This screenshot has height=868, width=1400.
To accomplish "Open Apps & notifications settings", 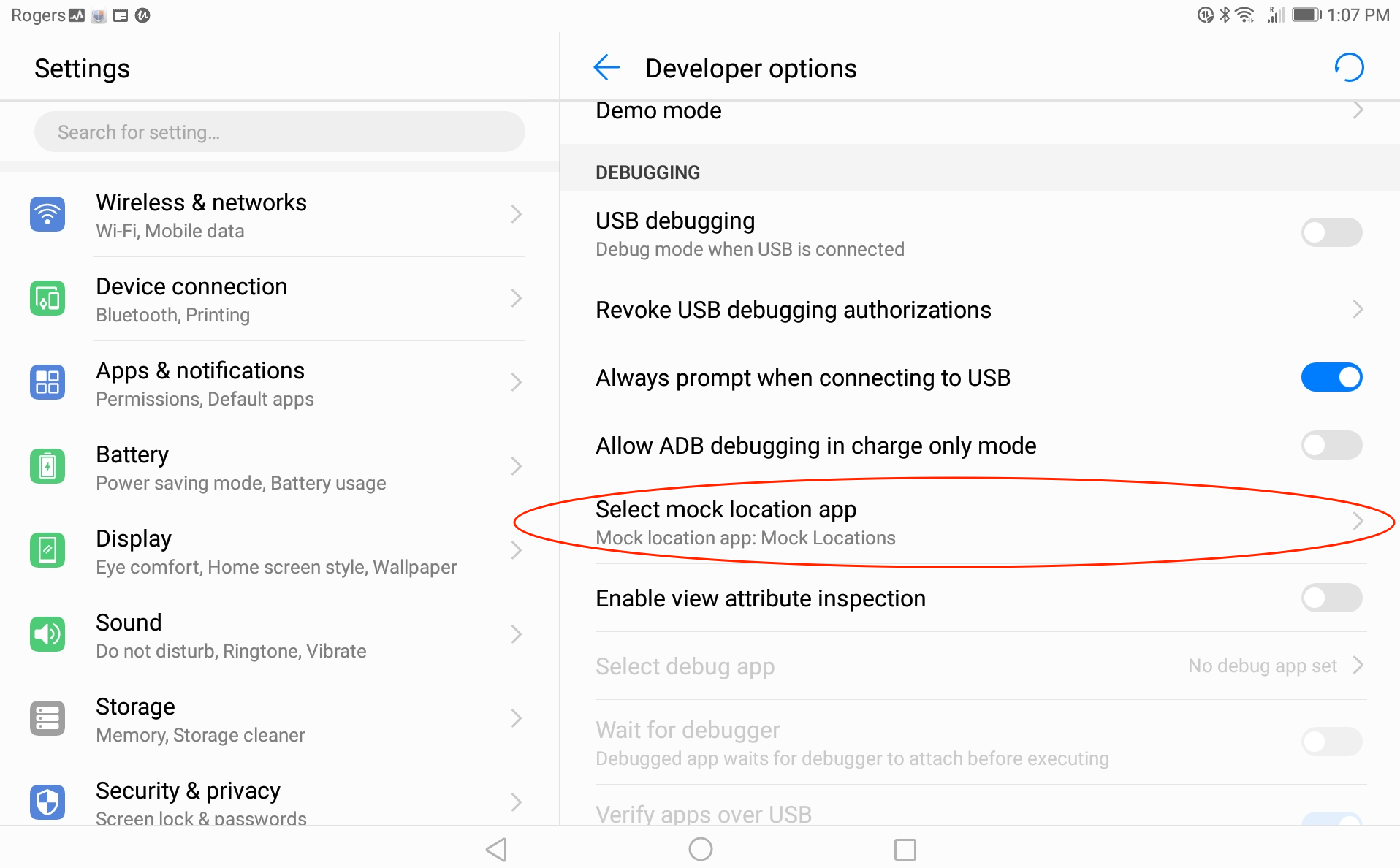I will 278,383.
